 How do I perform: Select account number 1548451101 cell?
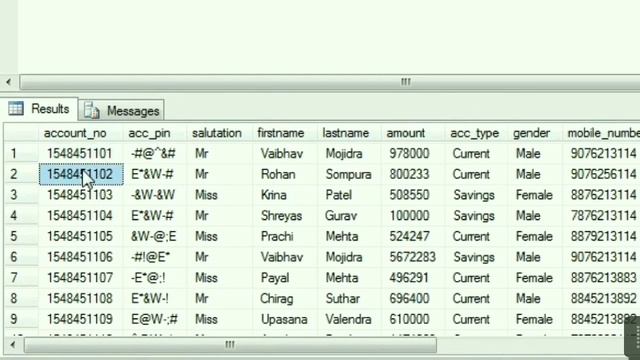coord(81,153)
